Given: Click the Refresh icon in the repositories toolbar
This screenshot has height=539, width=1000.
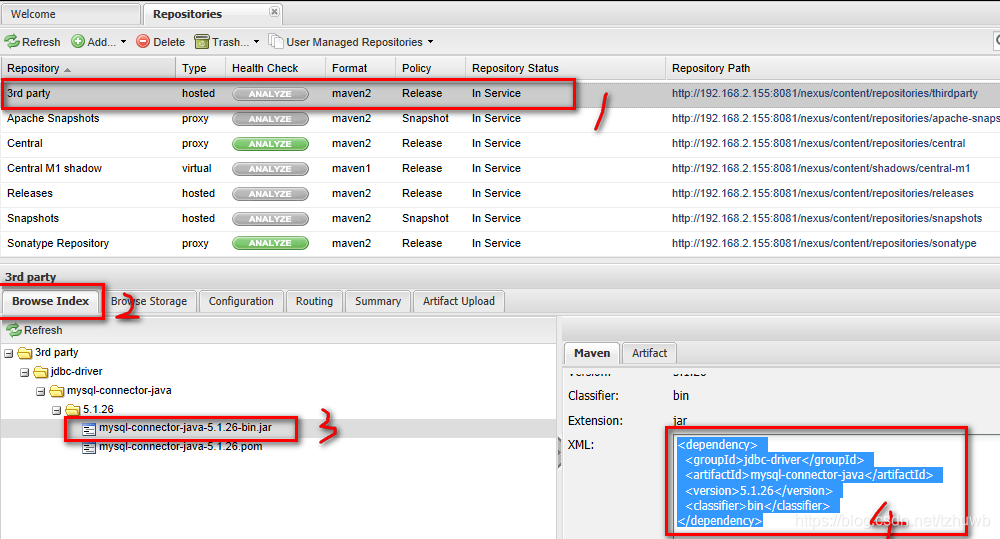Looking at the screenshot, I should coord(12,41).
